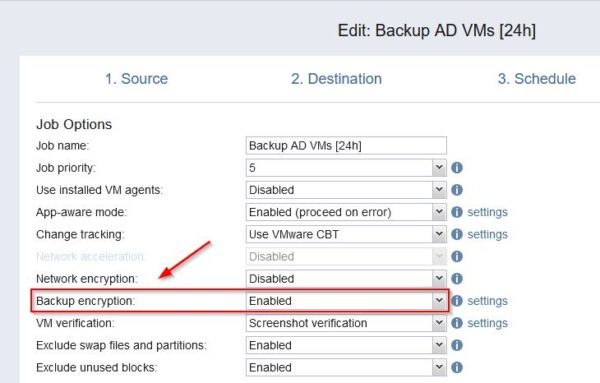This screenshot has height=383, width=600.
Task: Click info icon beside Job priority
Action: (x=457, y=168)
